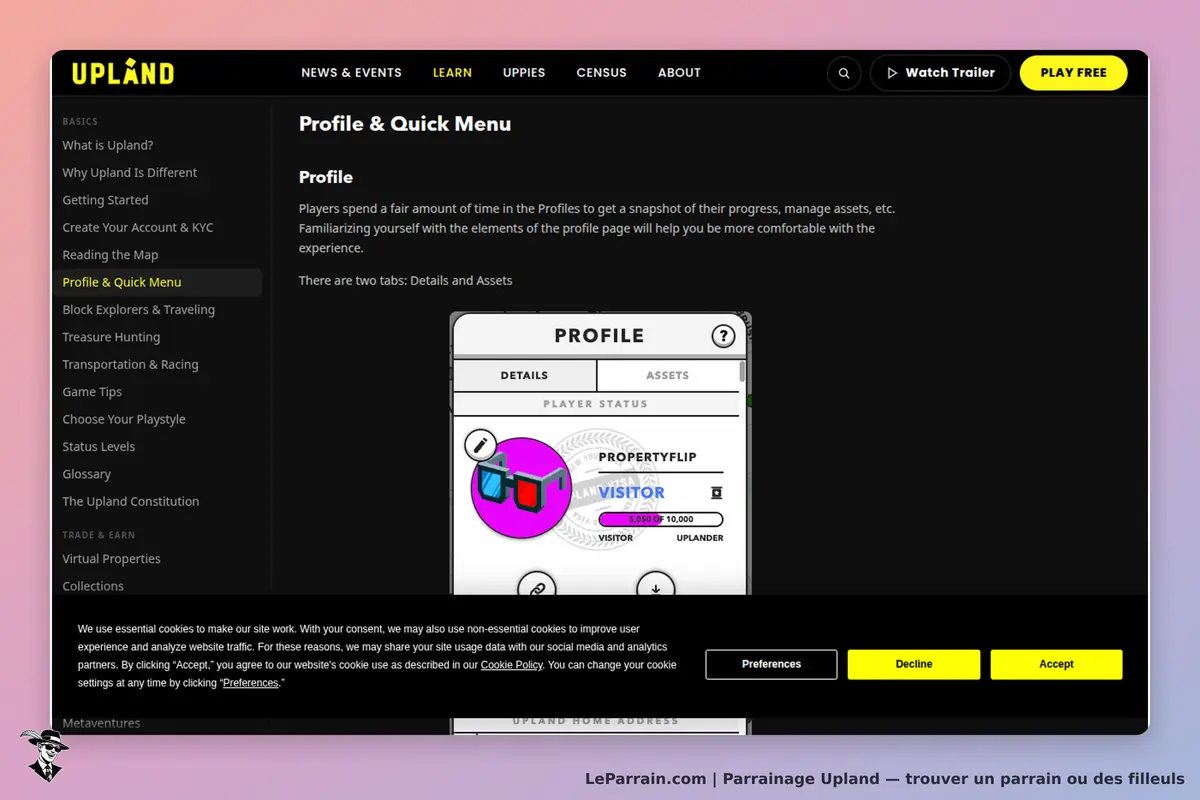The image size is (1200, 800).
Task: Click the PLAYER STATUS header
Action: 595,404
